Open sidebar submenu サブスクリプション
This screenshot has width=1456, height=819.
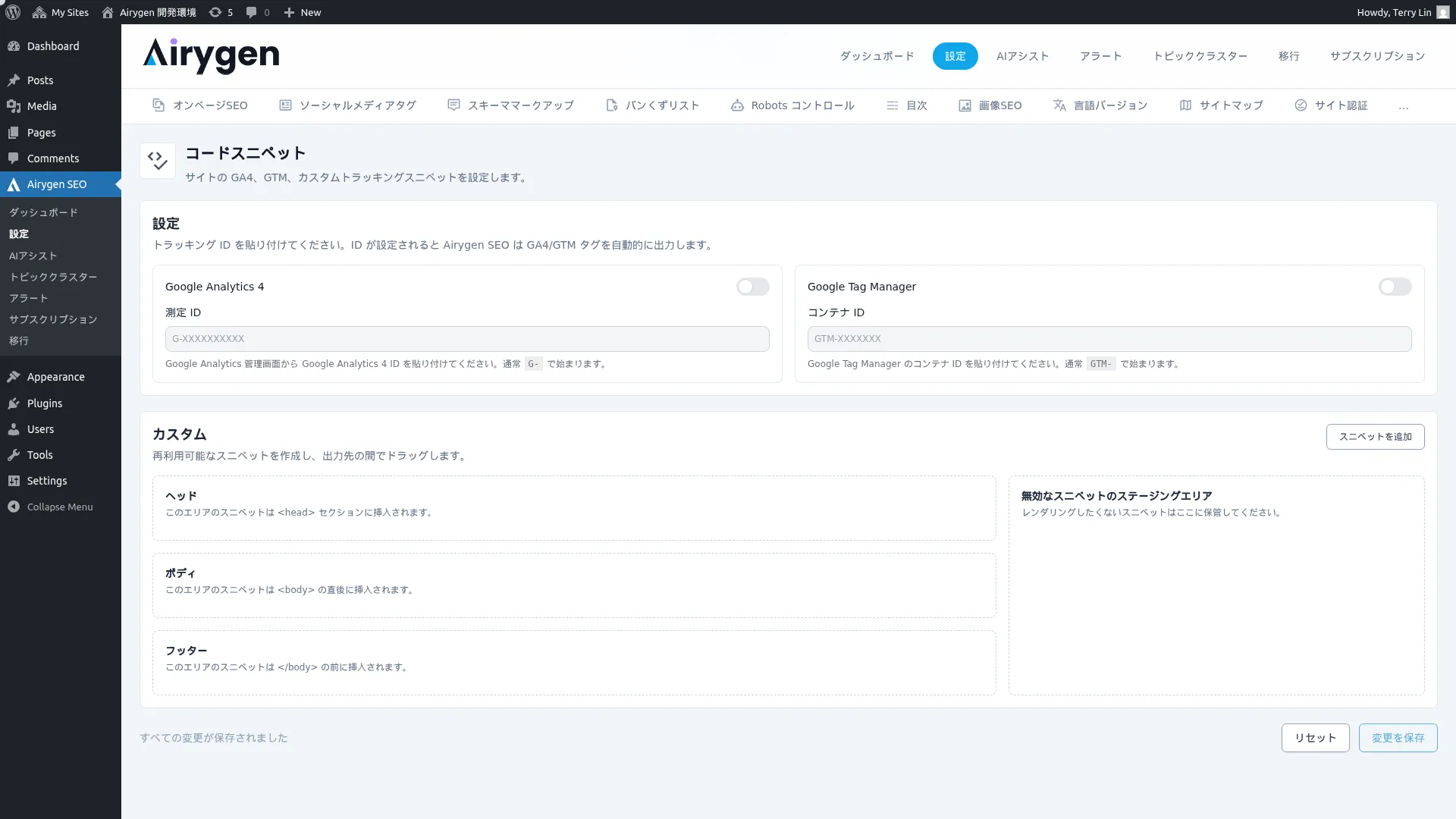[53, 319]
